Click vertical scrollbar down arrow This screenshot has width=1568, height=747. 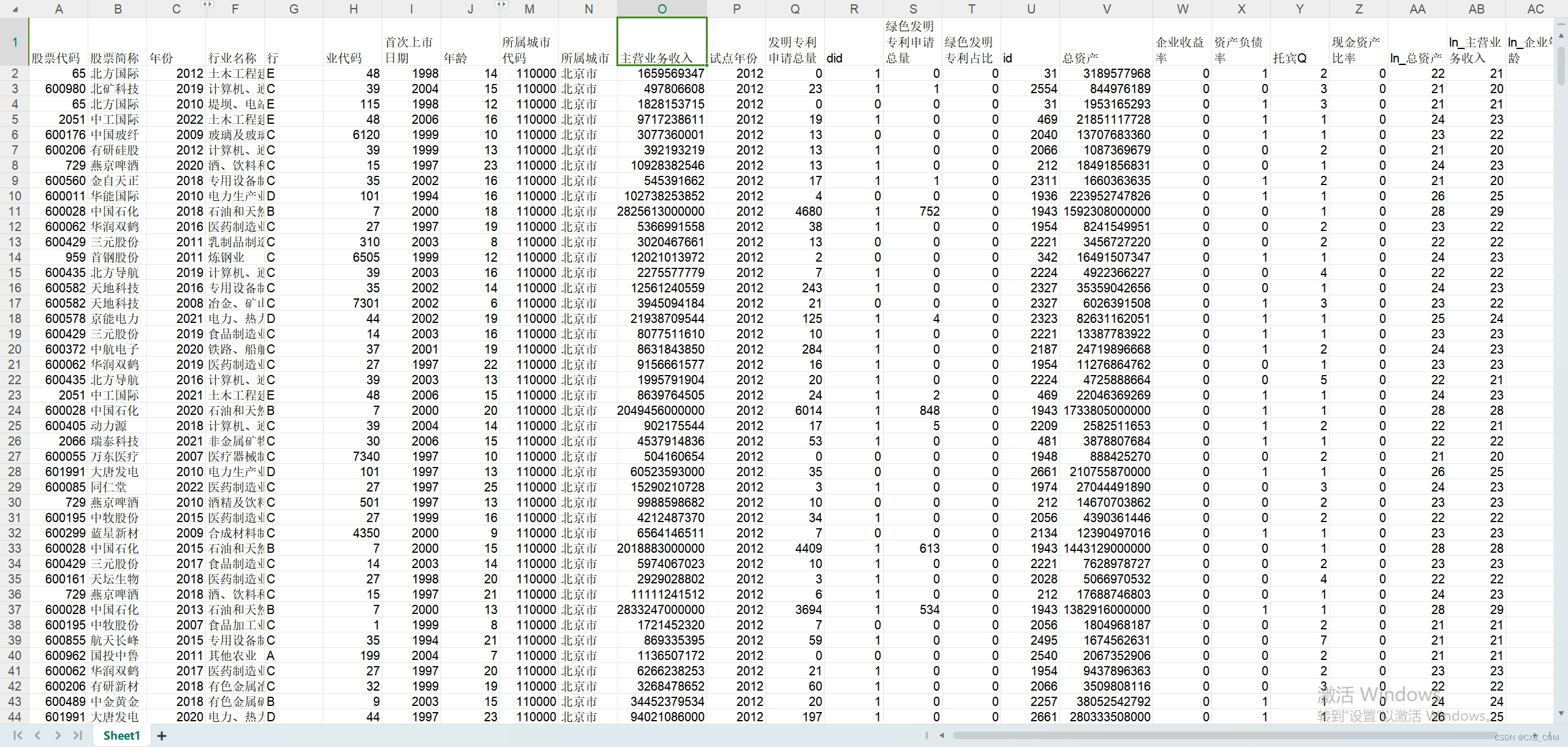point(1561,713)
